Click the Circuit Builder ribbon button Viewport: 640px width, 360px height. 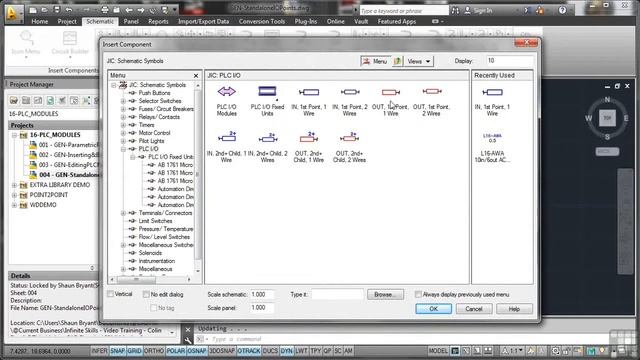click(x=70, y=43)
